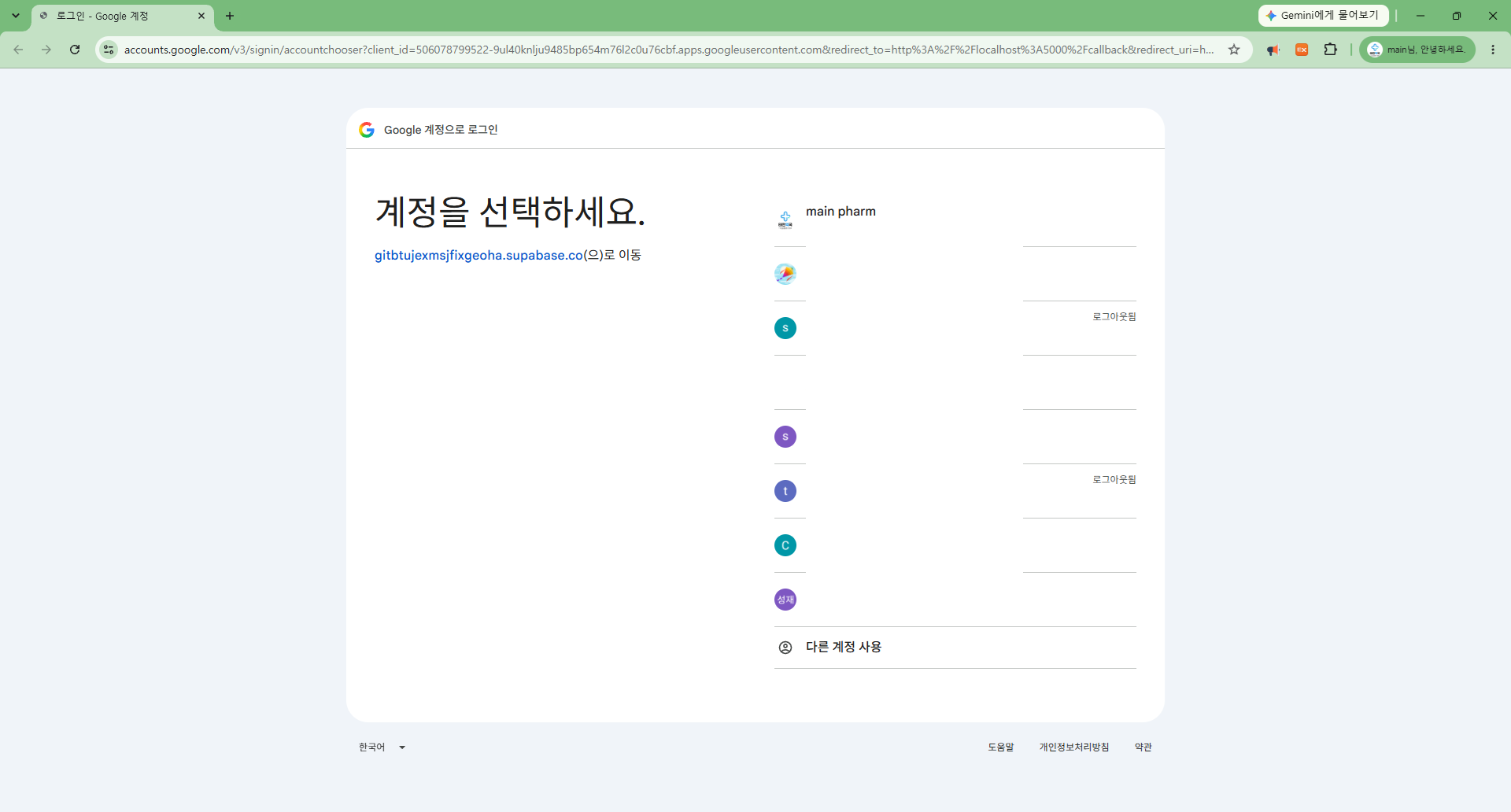The height and width of the screenshot is (812, 1511).
Task: Minimize the Chrome window
Action: [x=1420, y=16]
